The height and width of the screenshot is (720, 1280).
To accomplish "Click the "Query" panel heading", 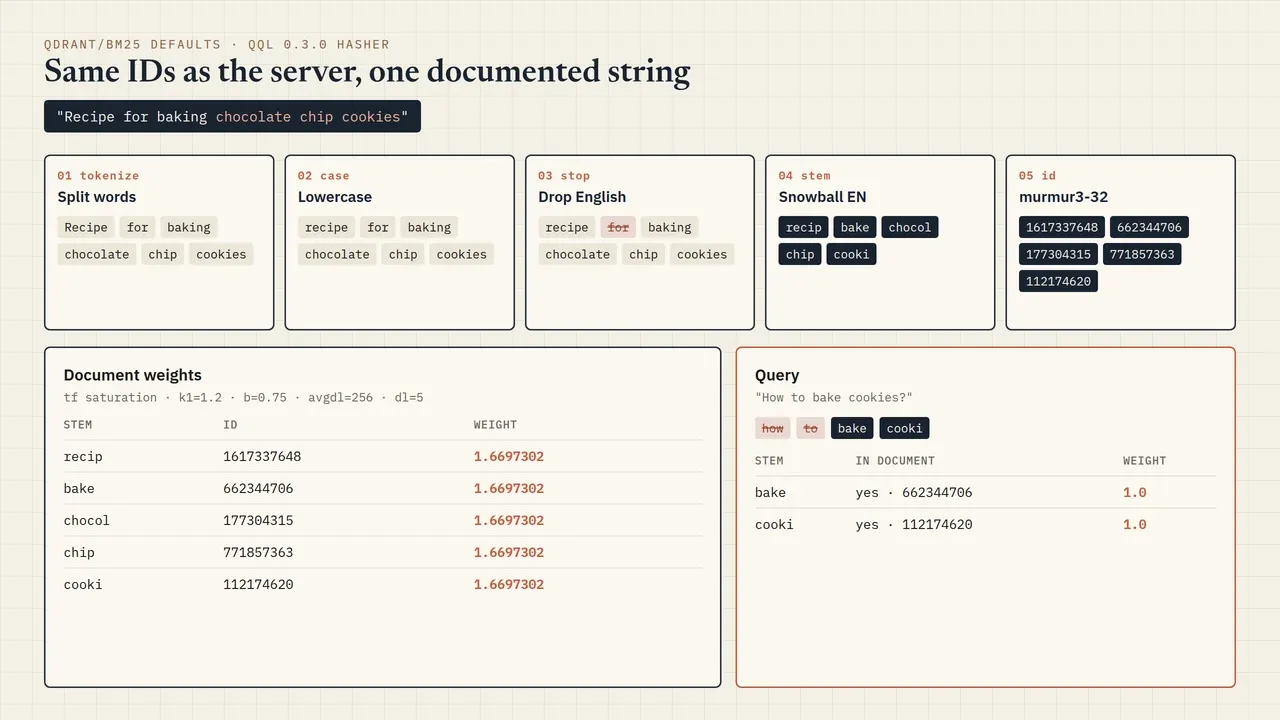I will 777,375.
